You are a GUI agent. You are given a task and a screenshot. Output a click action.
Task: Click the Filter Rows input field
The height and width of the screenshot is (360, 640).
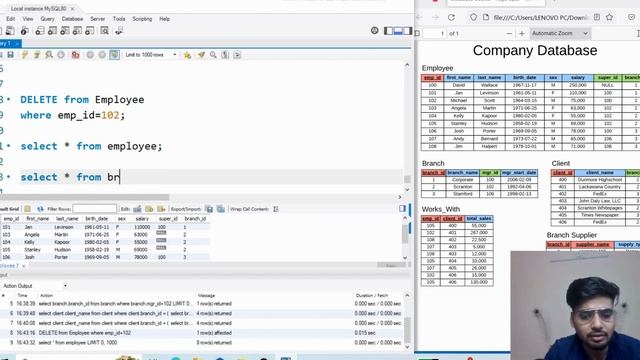pyautogui.click(x=94, y=209)
